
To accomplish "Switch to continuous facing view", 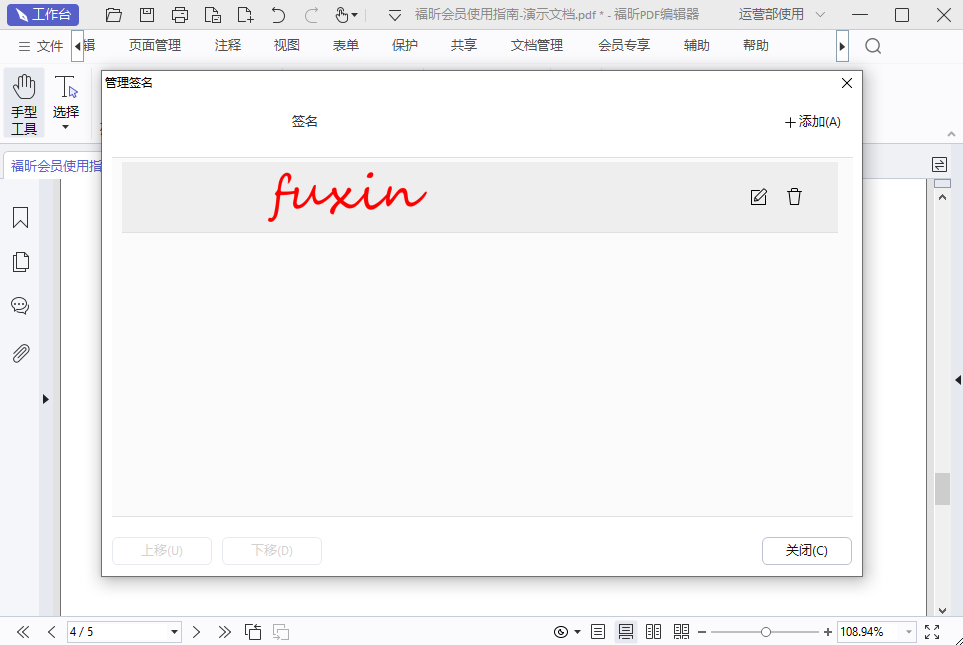I will (x=682, y=632).
